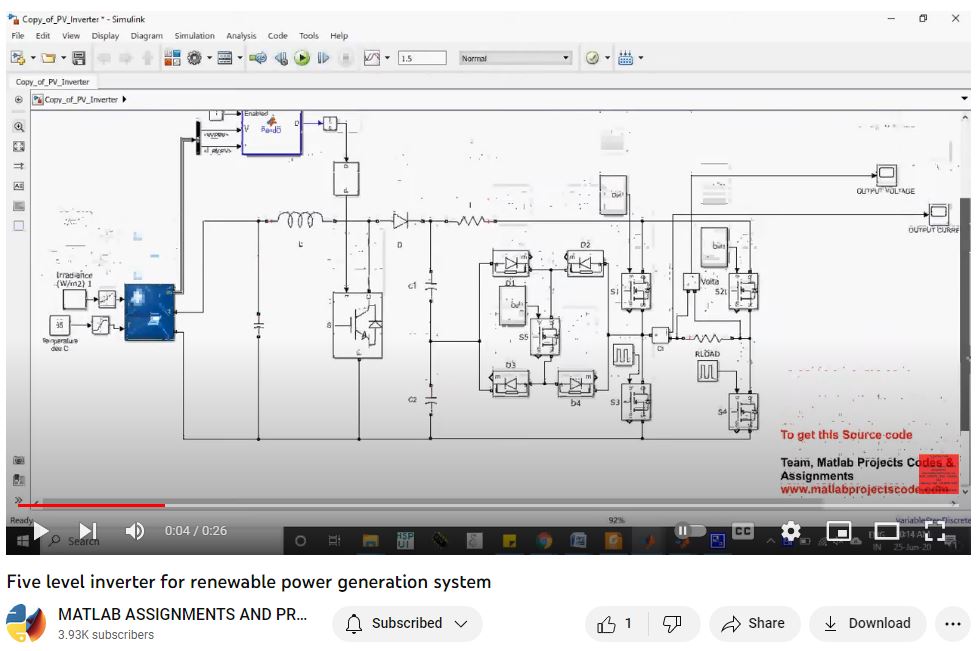Open the OUTPUT VOLTAGE scope block
Viewport: 980px width, 651px height.
click(886, 174)
